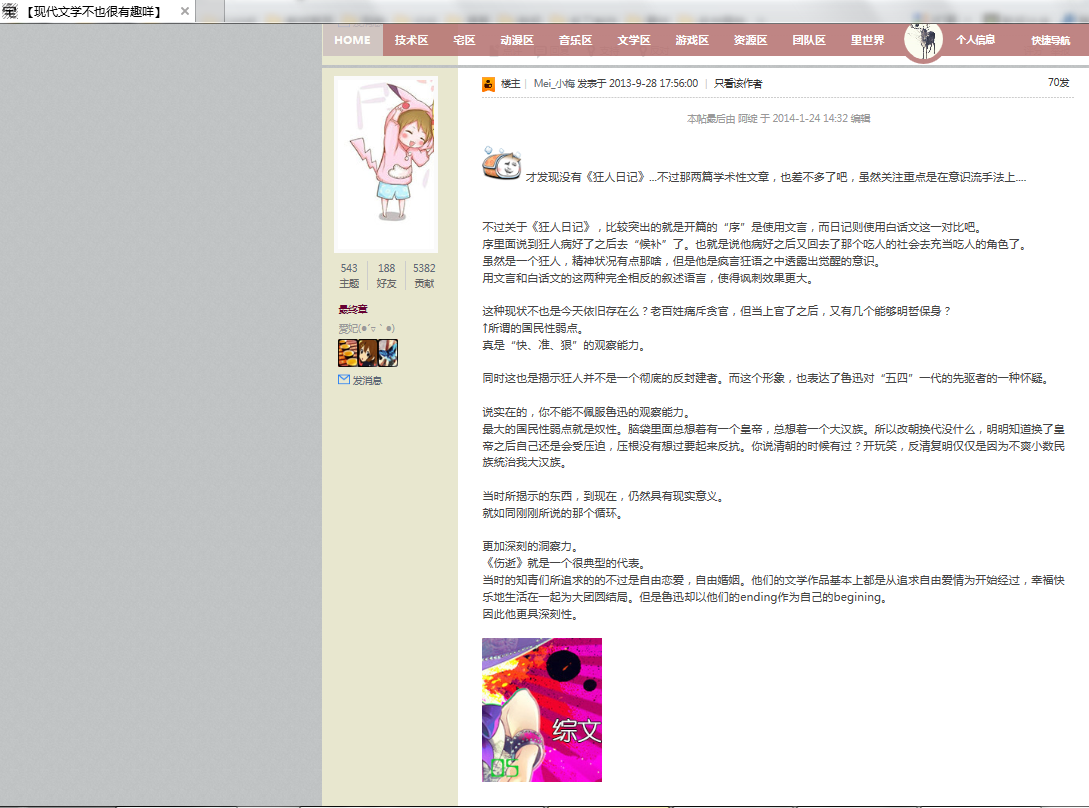Click the sleeping emoticon in the post

point(501,164)
